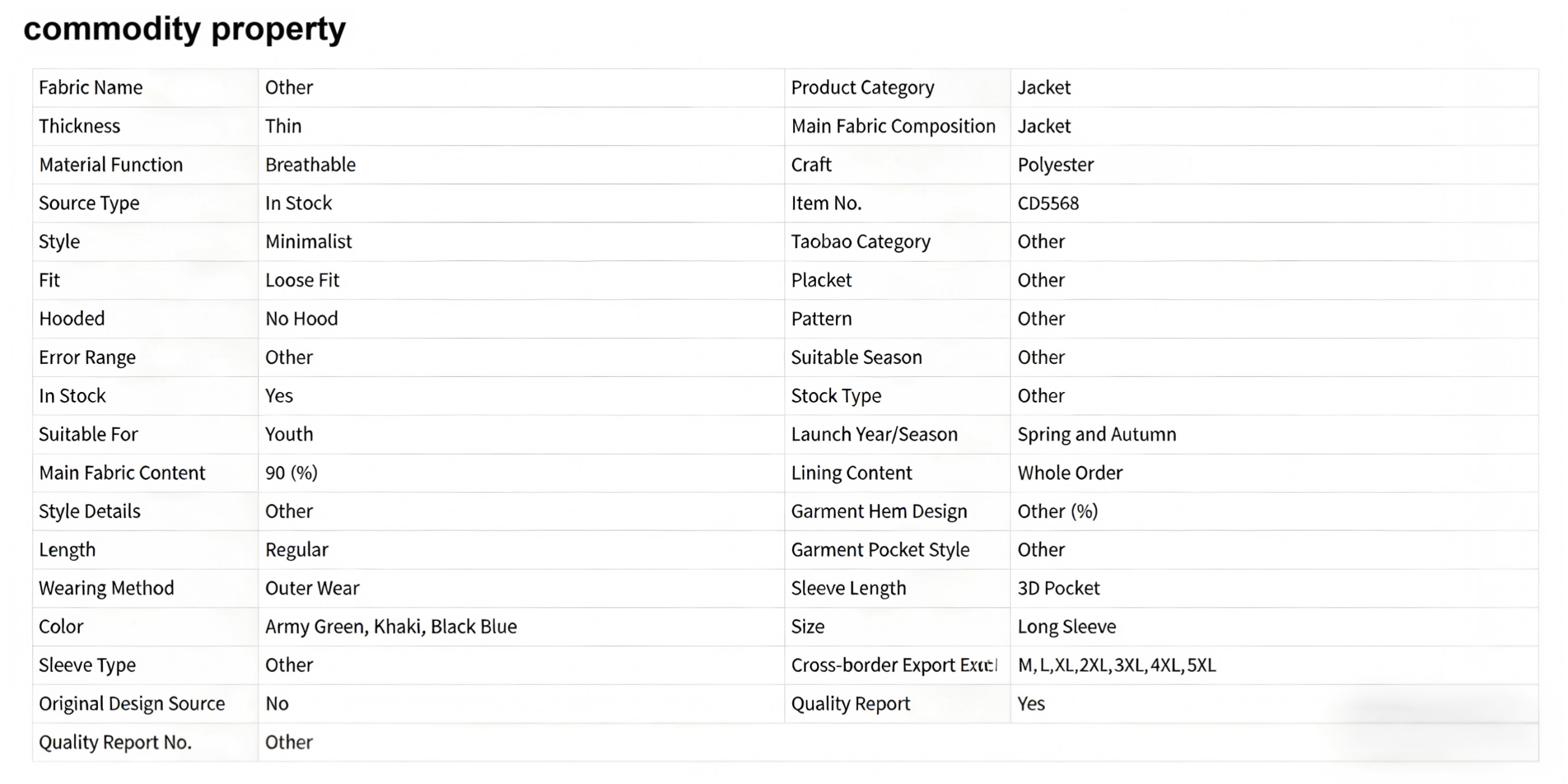Click the 'Long Sleeve' value
The image size is (1568, 784).
pyautogui.click(x=1066, y=627)
